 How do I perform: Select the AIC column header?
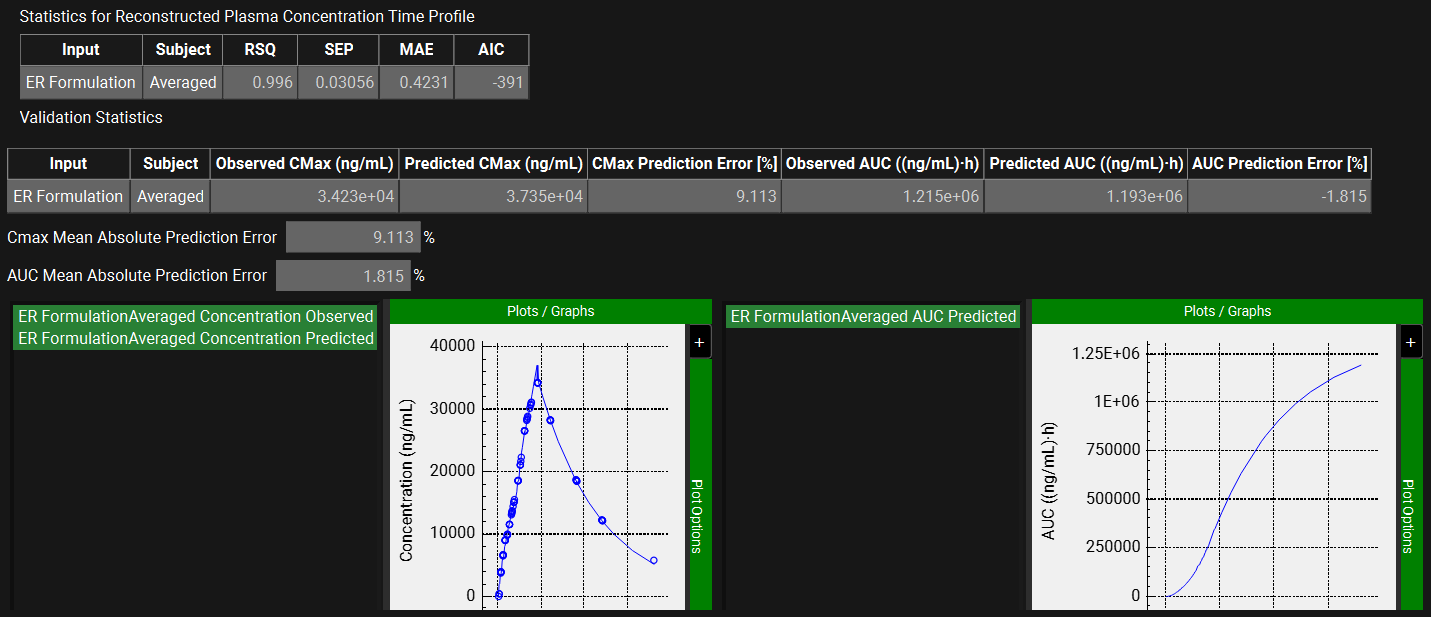[x=491, y=50]
